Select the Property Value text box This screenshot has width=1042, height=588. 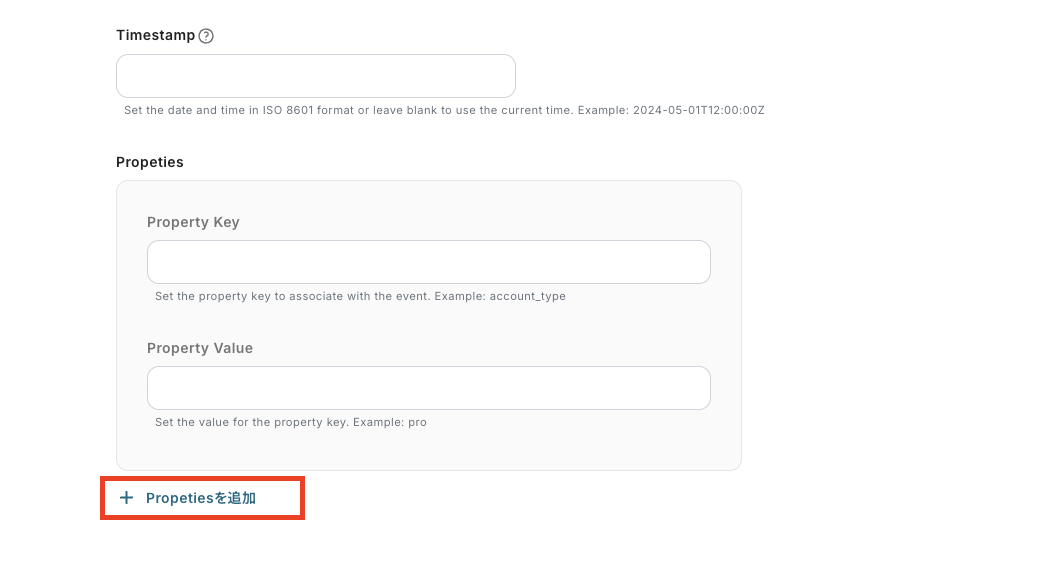[x=428, y=388]
